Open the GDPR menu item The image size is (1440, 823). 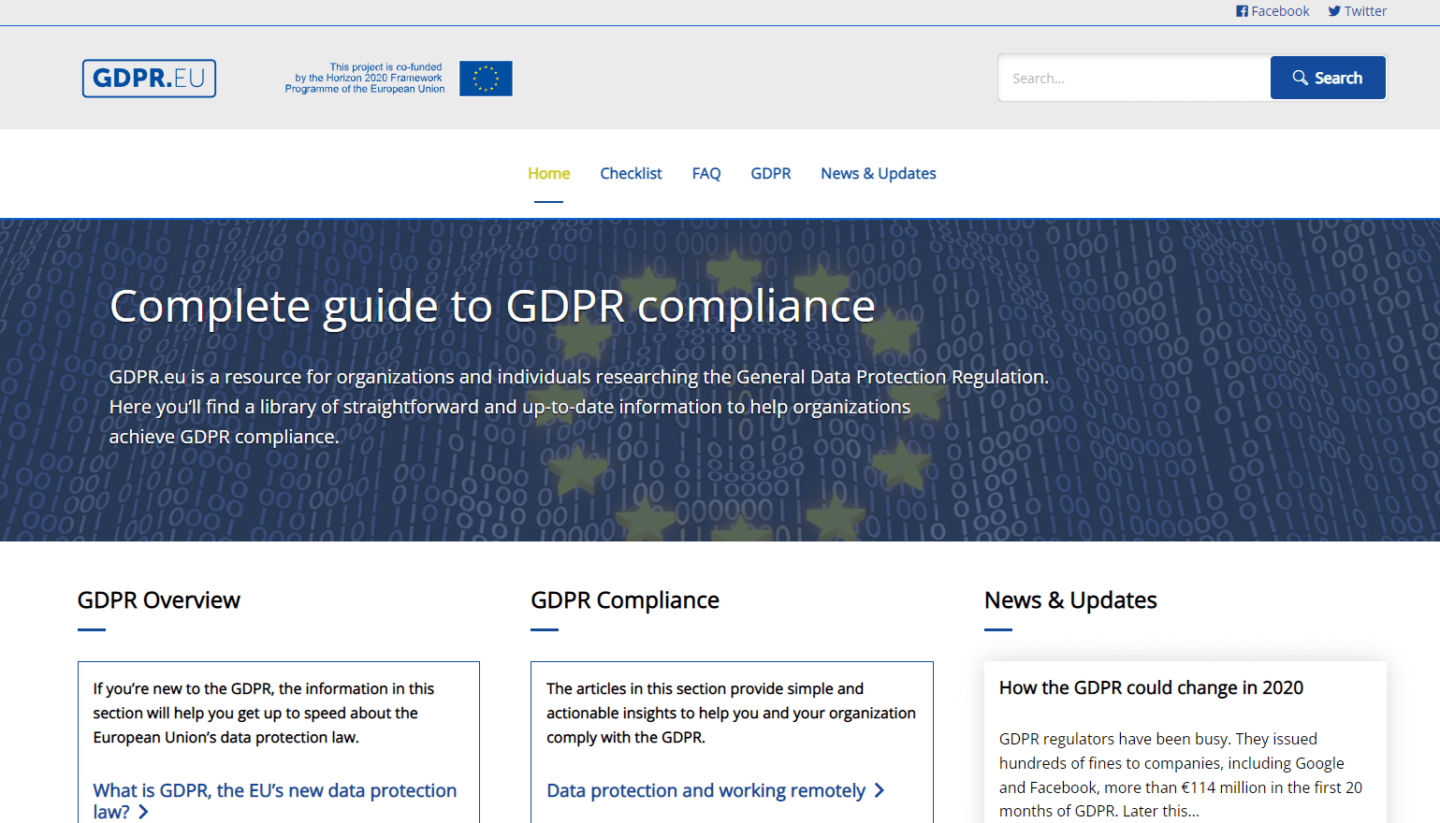771,173
